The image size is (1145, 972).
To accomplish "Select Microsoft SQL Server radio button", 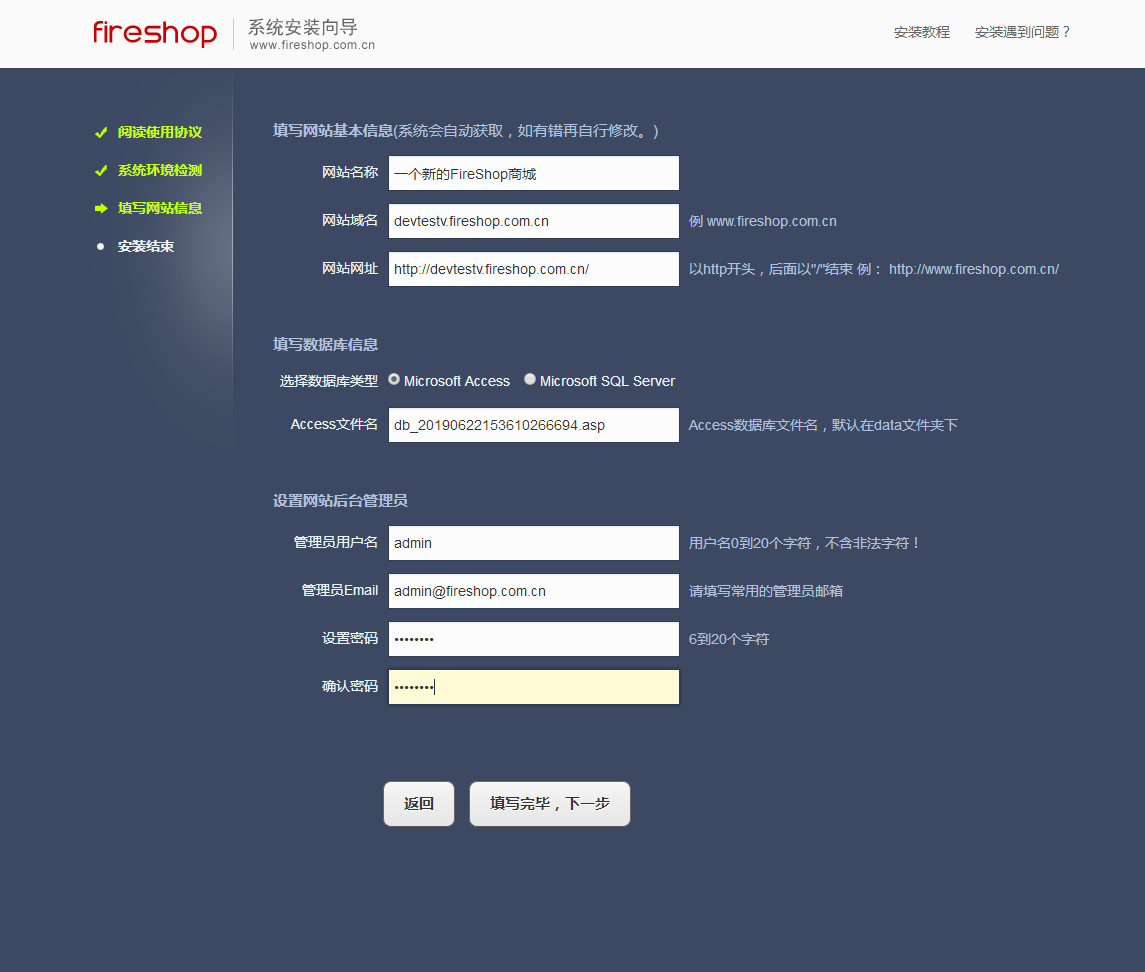I will click(x=530, y=380).
